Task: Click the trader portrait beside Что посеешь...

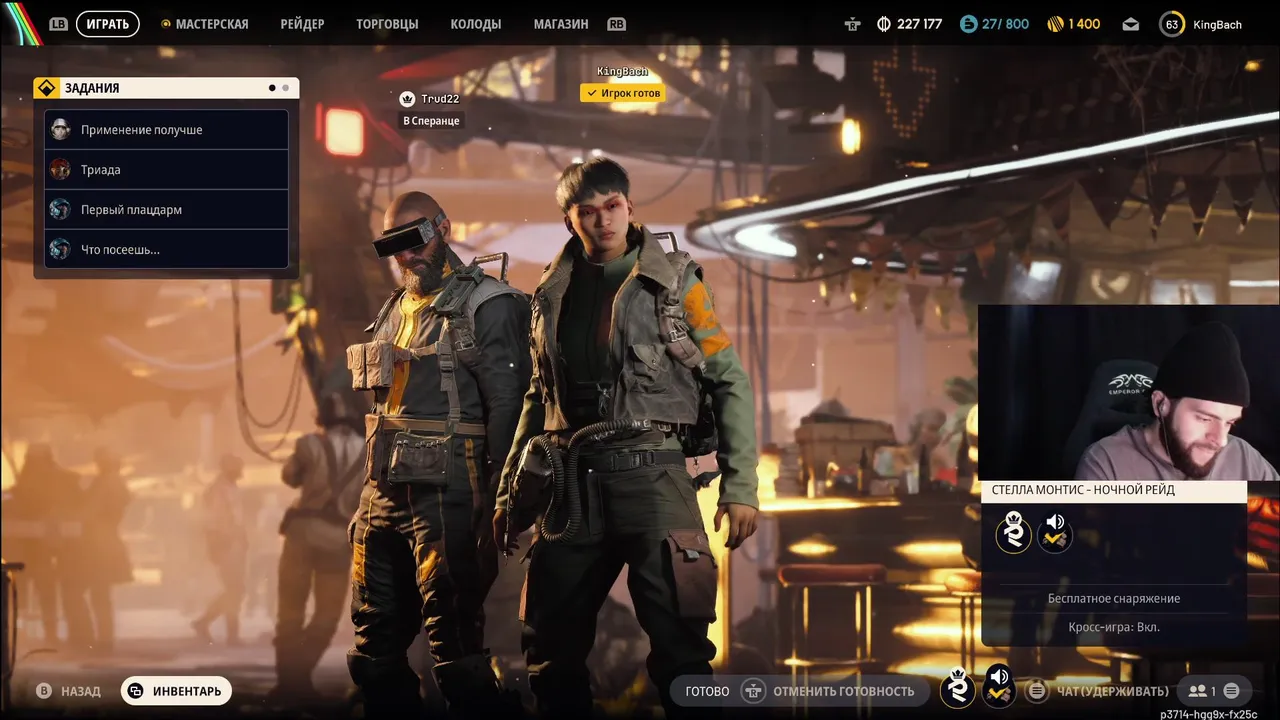Action: pos(61,249)
